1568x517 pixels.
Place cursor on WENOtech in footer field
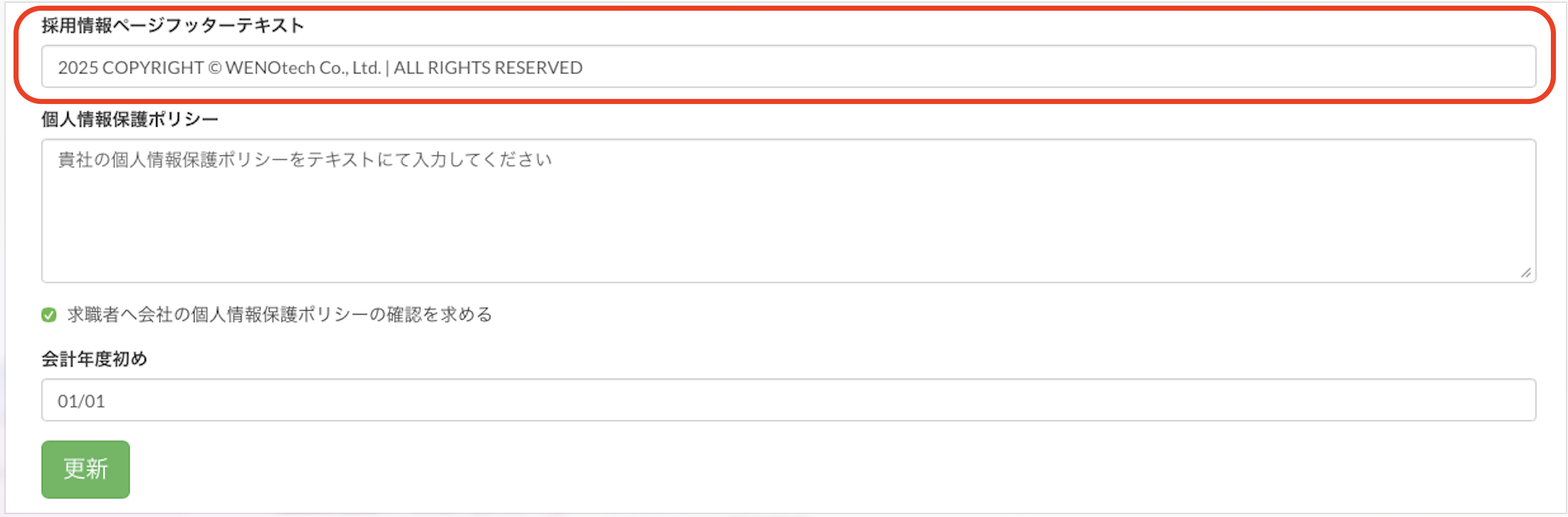point(270,68)
